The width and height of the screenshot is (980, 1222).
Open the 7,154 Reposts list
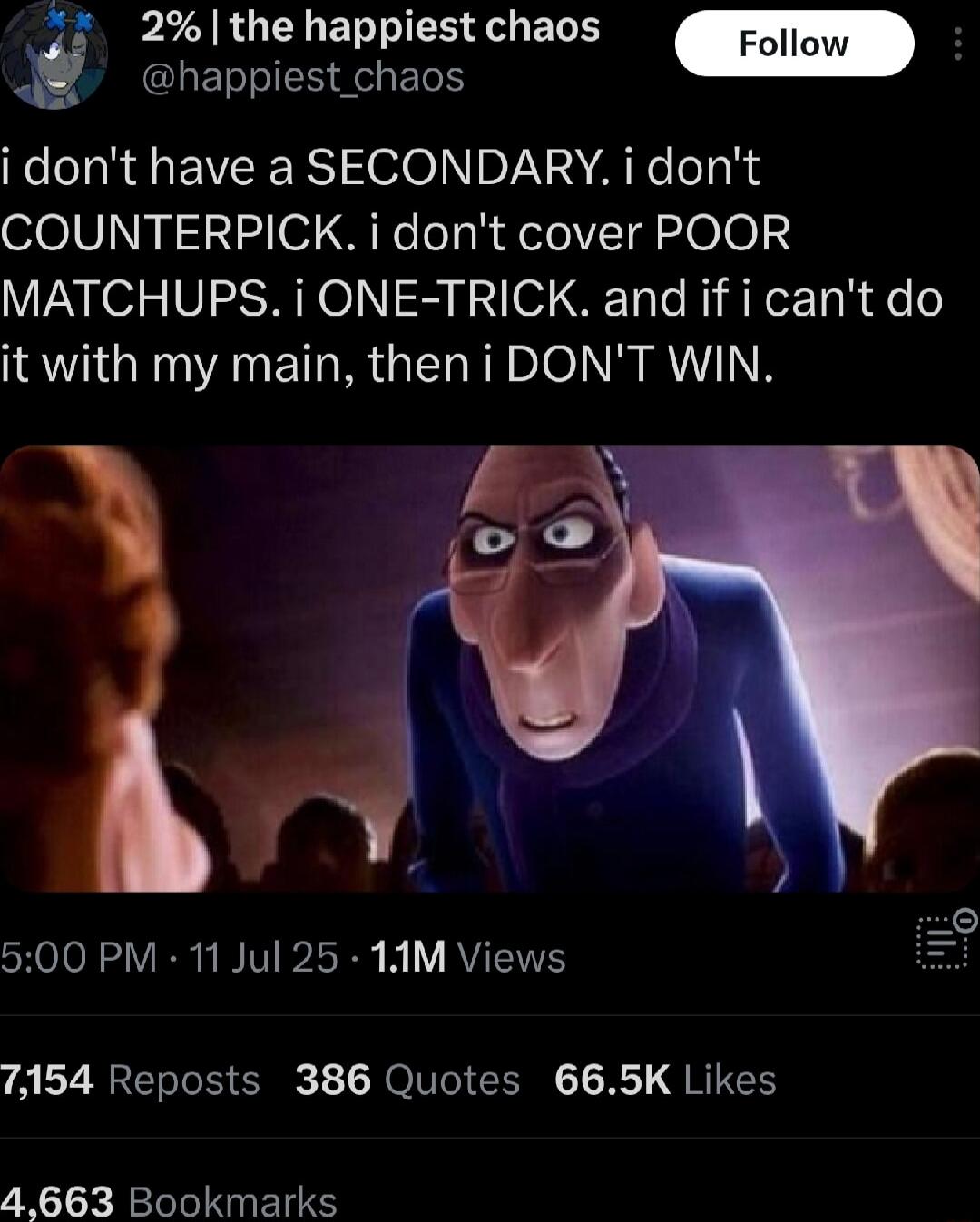tap(130, 1080)
